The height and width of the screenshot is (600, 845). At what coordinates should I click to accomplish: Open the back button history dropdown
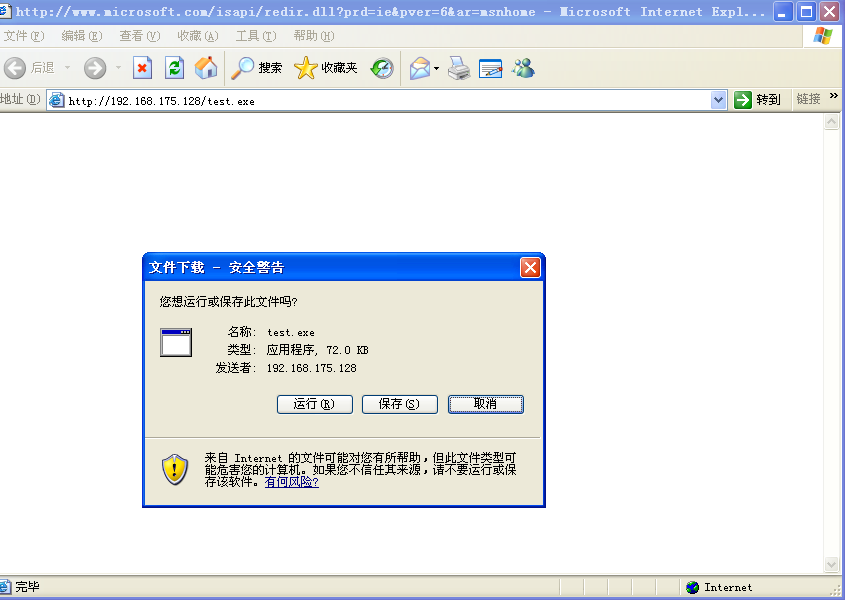pyautogui.click(x=67, y=68)
